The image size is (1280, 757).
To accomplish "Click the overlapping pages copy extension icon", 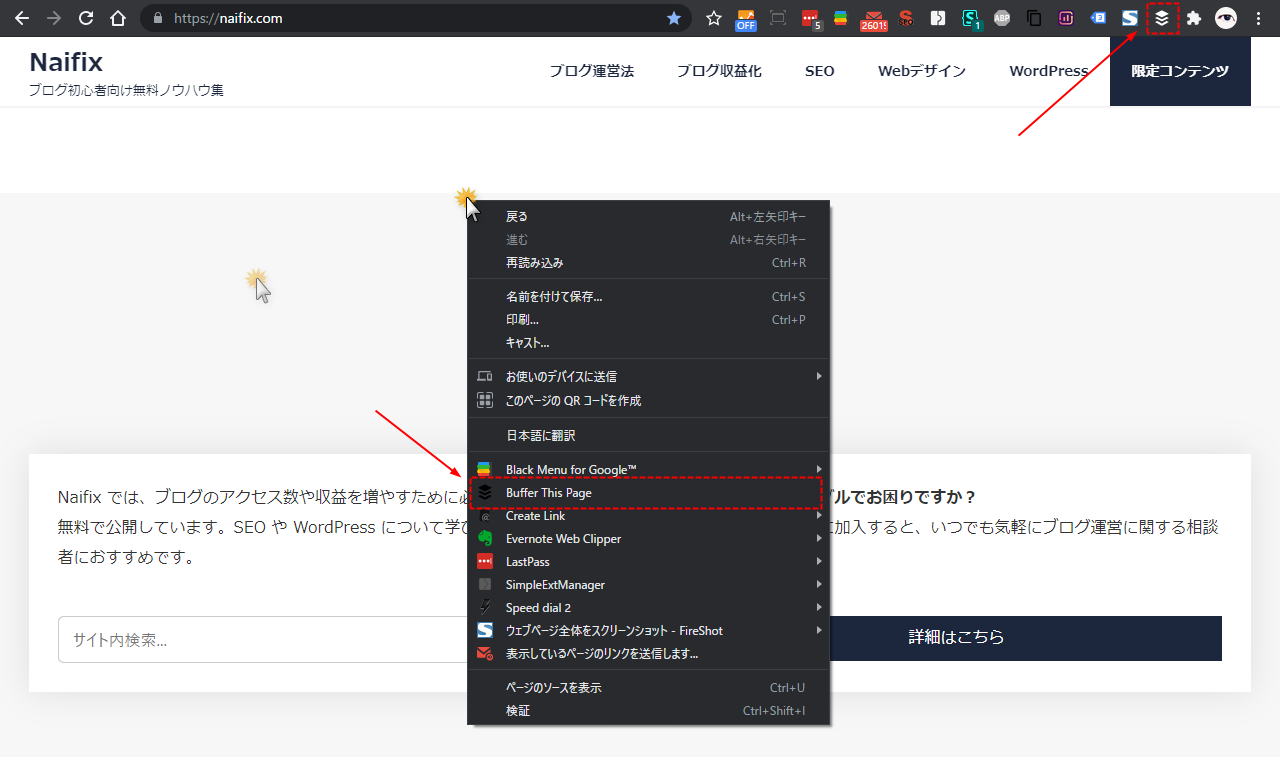I will click(x=1034, y=18).
